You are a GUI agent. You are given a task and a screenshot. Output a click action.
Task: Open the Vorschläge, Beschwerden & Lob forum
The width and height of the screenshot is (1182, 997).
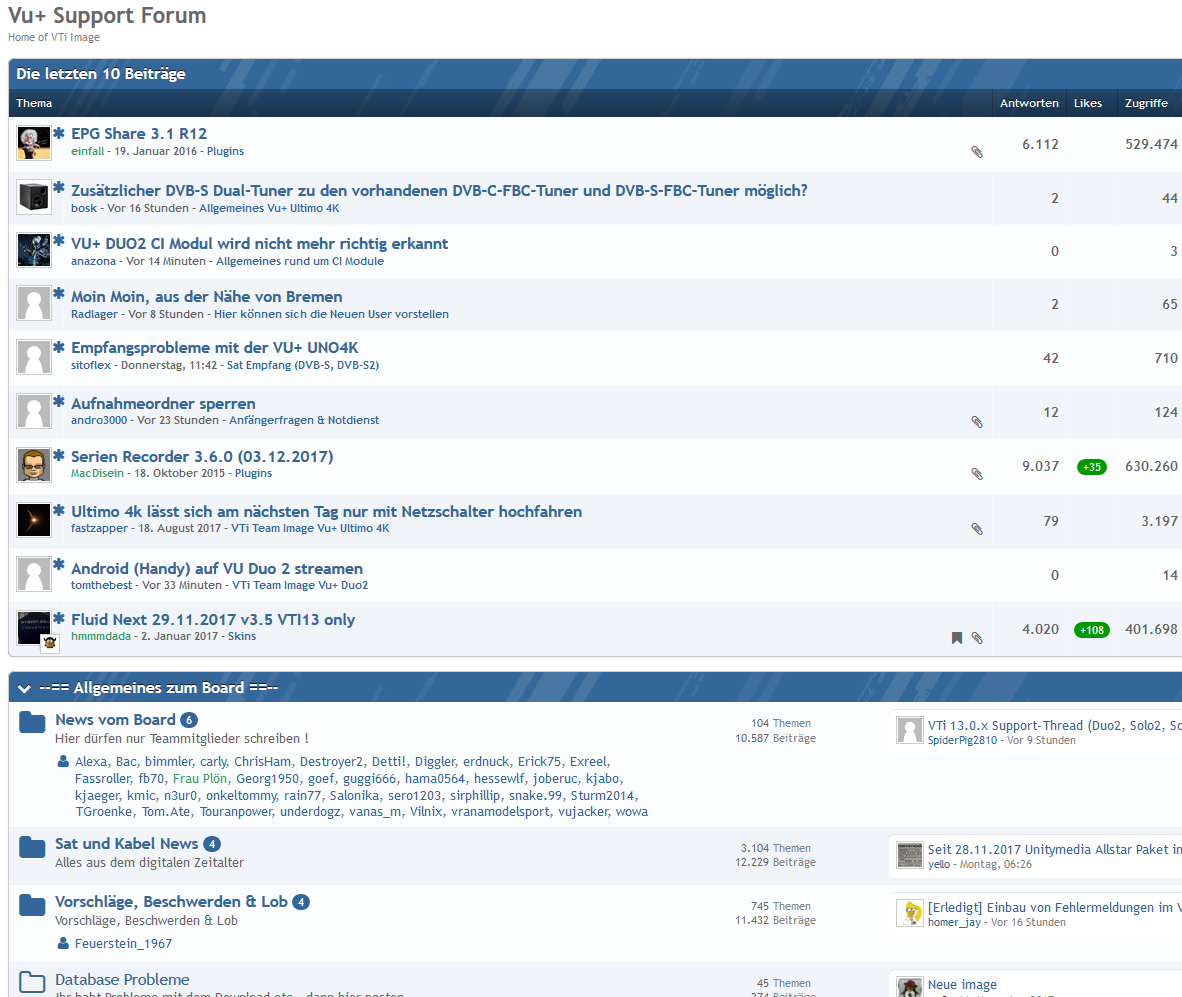pos(171,901)
